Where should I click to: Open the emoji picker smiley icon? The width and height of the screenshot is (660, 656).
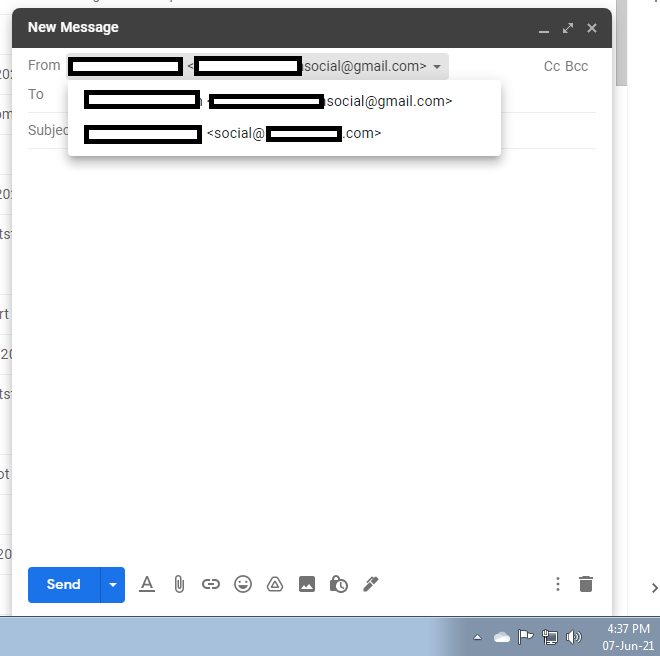243,584
